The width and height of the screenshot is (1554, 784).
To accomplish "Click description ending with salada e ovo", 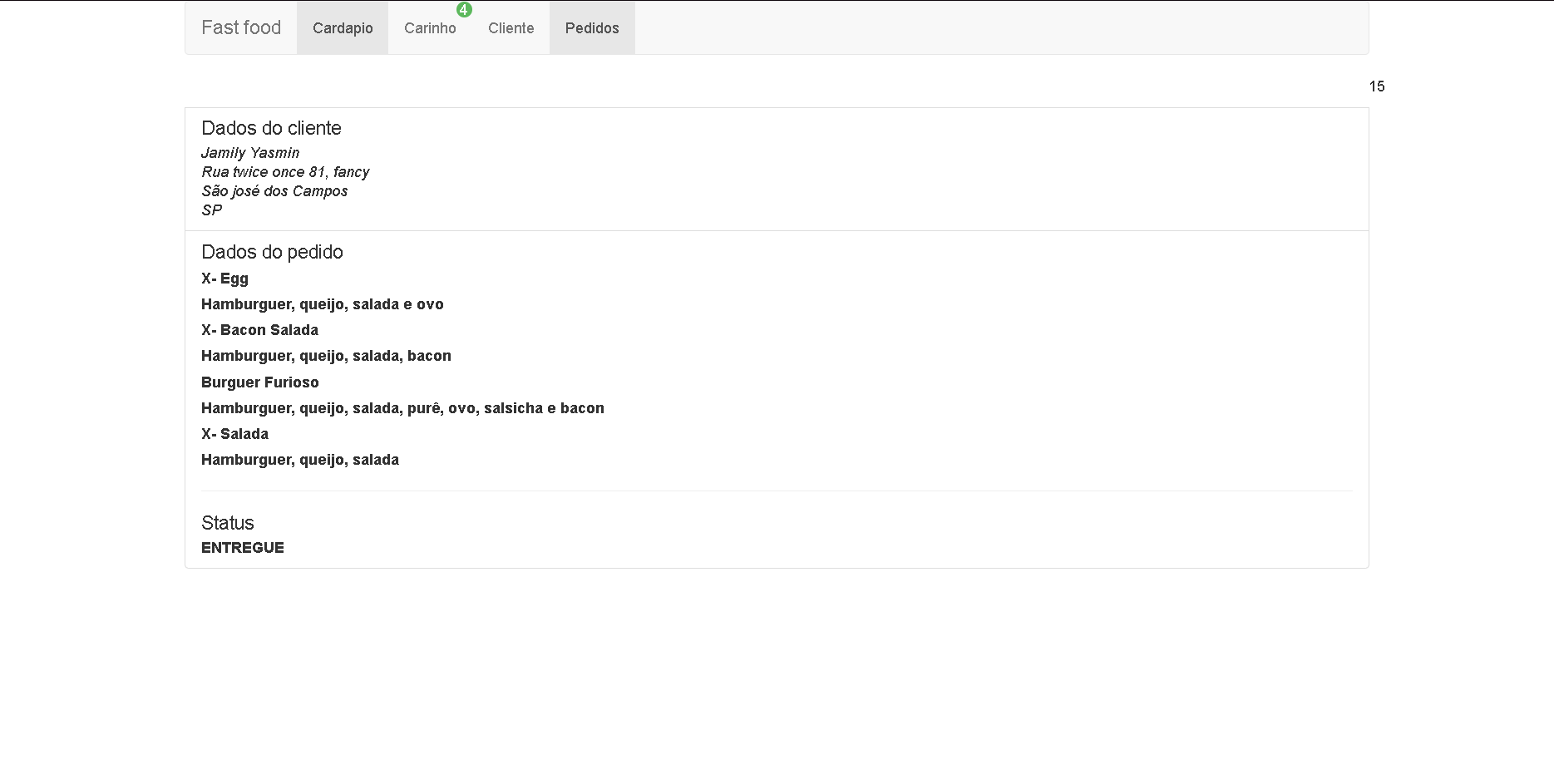I will click(323, 304).
